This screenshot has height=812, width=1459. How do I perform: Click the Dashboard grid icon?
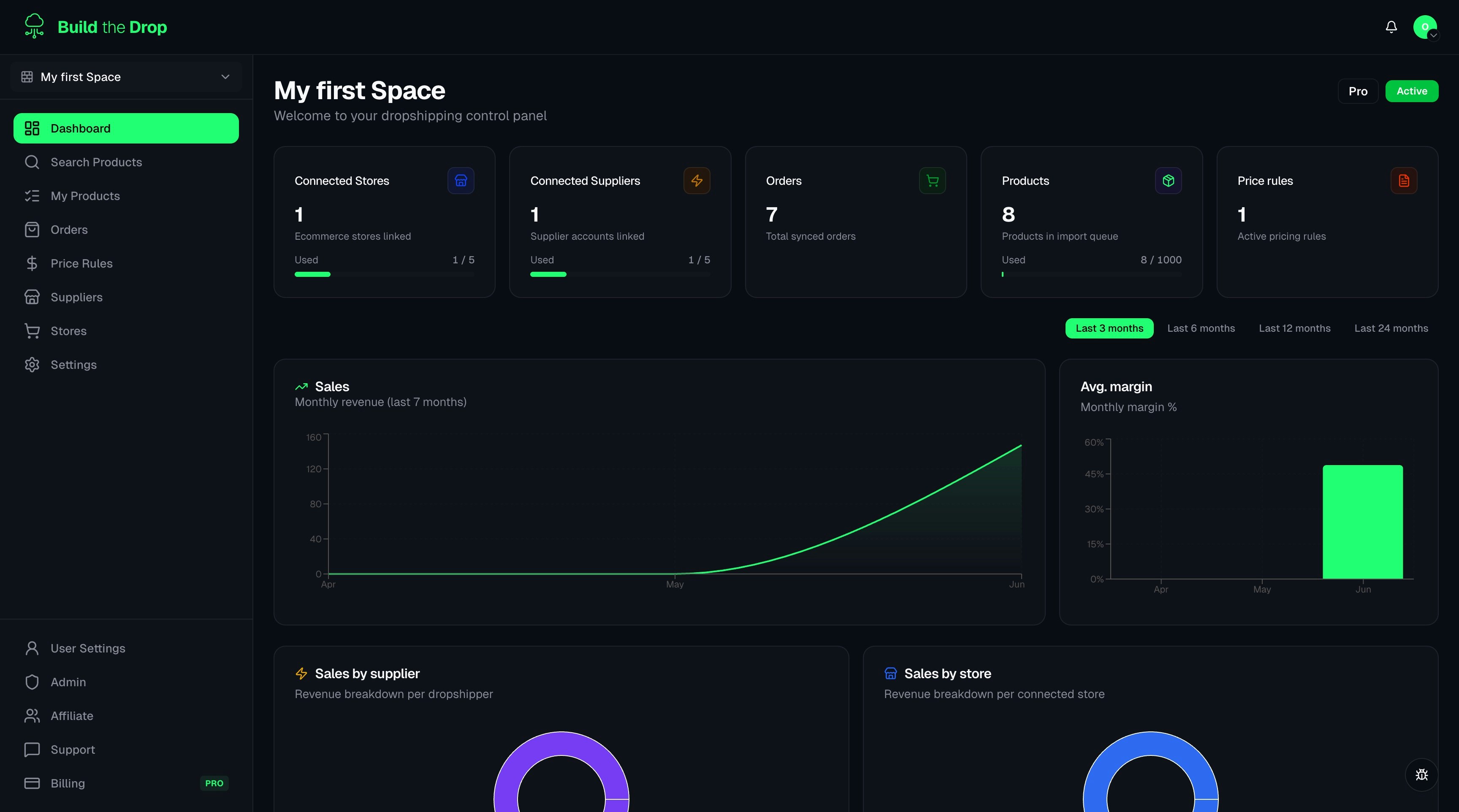(x=32, y=128)
